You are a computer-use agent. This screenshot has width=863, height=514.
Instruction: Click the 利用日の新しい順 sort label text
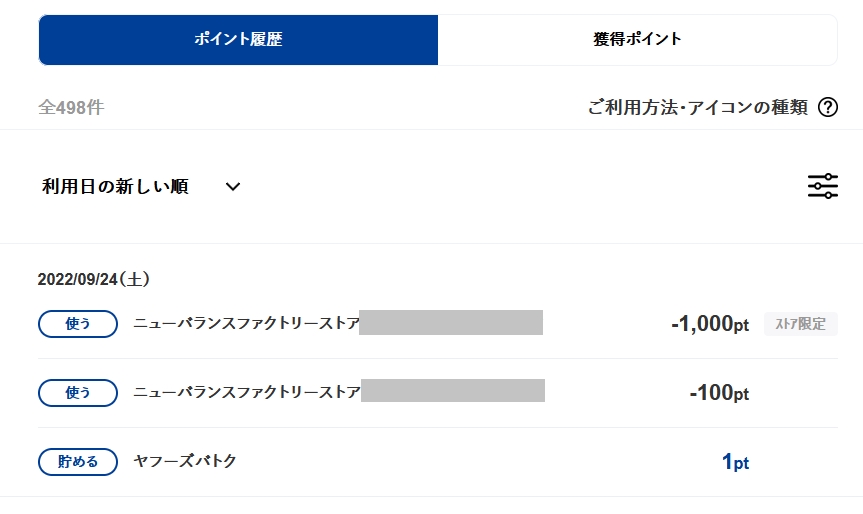(x=116, y=186)
